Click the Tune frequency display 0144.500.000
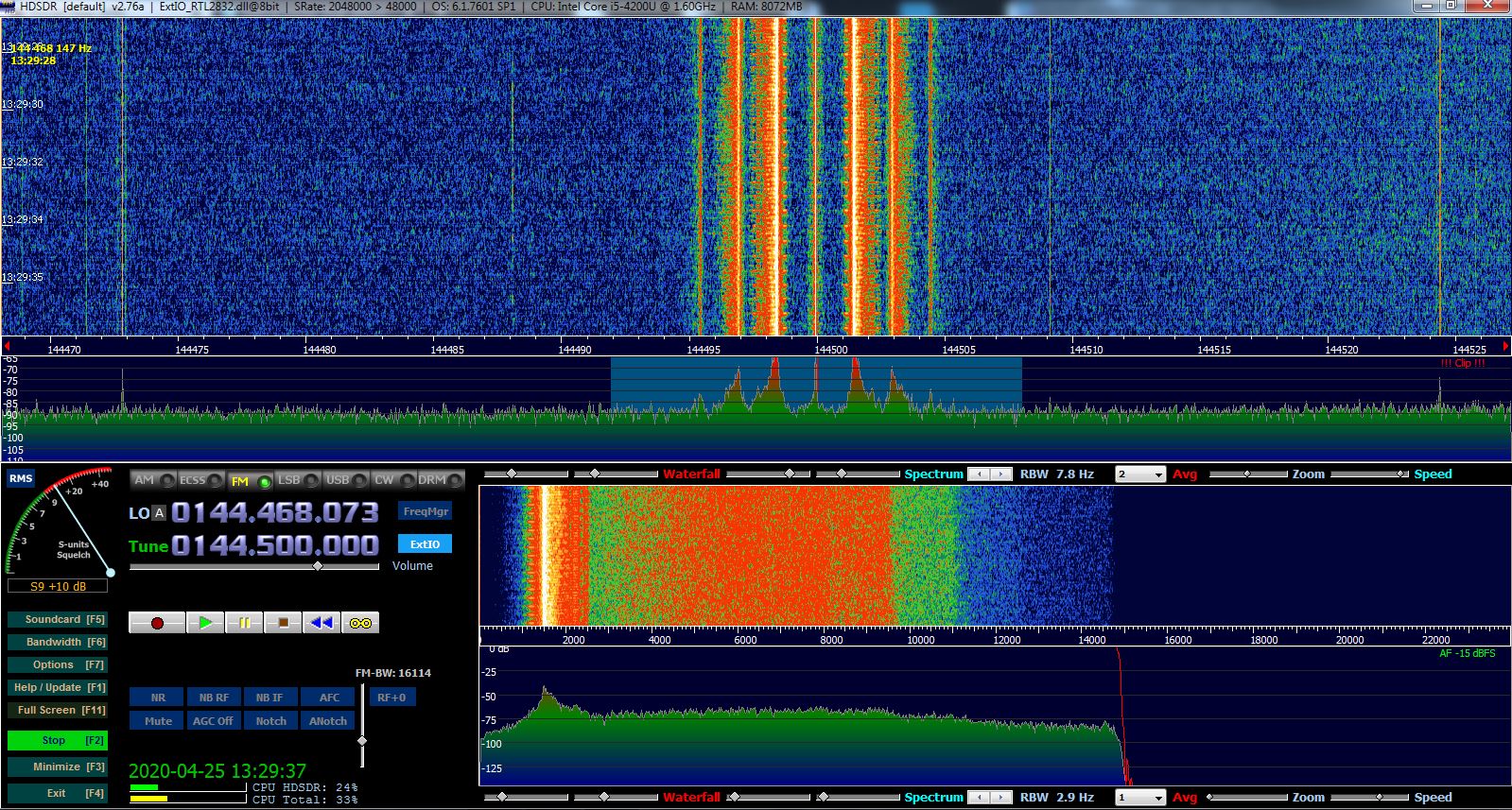Viewport: 1512px width, 810px height. 274,545
